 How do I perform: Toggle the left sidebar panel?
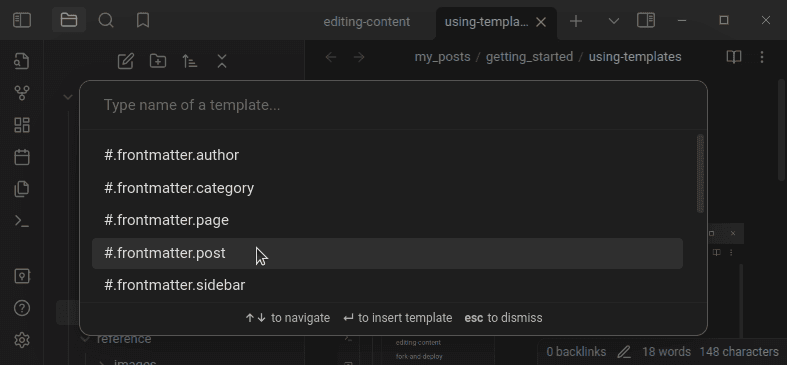click(22, 20)
